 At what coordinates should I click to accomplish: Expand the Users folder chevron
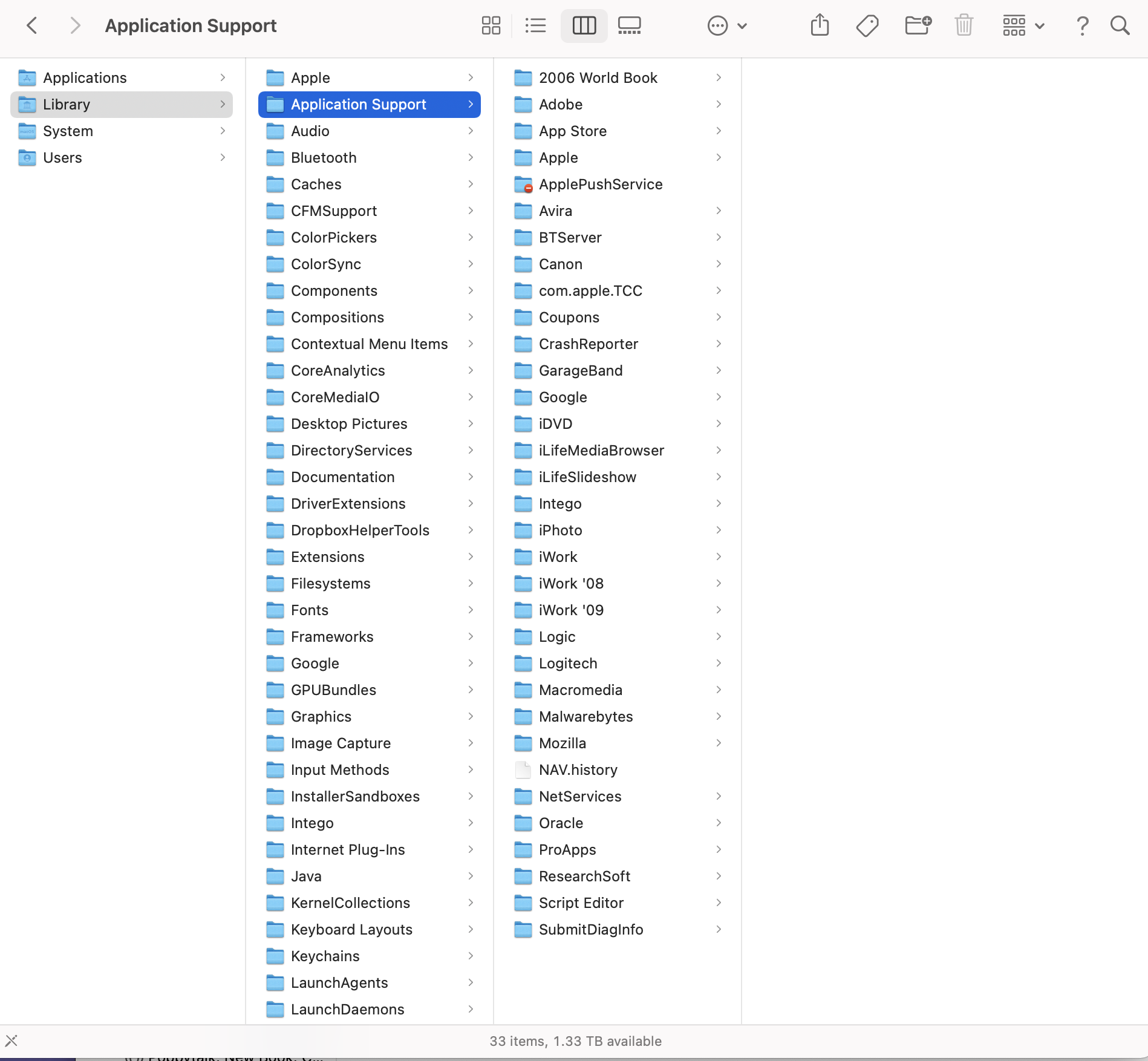coord(223,157)
